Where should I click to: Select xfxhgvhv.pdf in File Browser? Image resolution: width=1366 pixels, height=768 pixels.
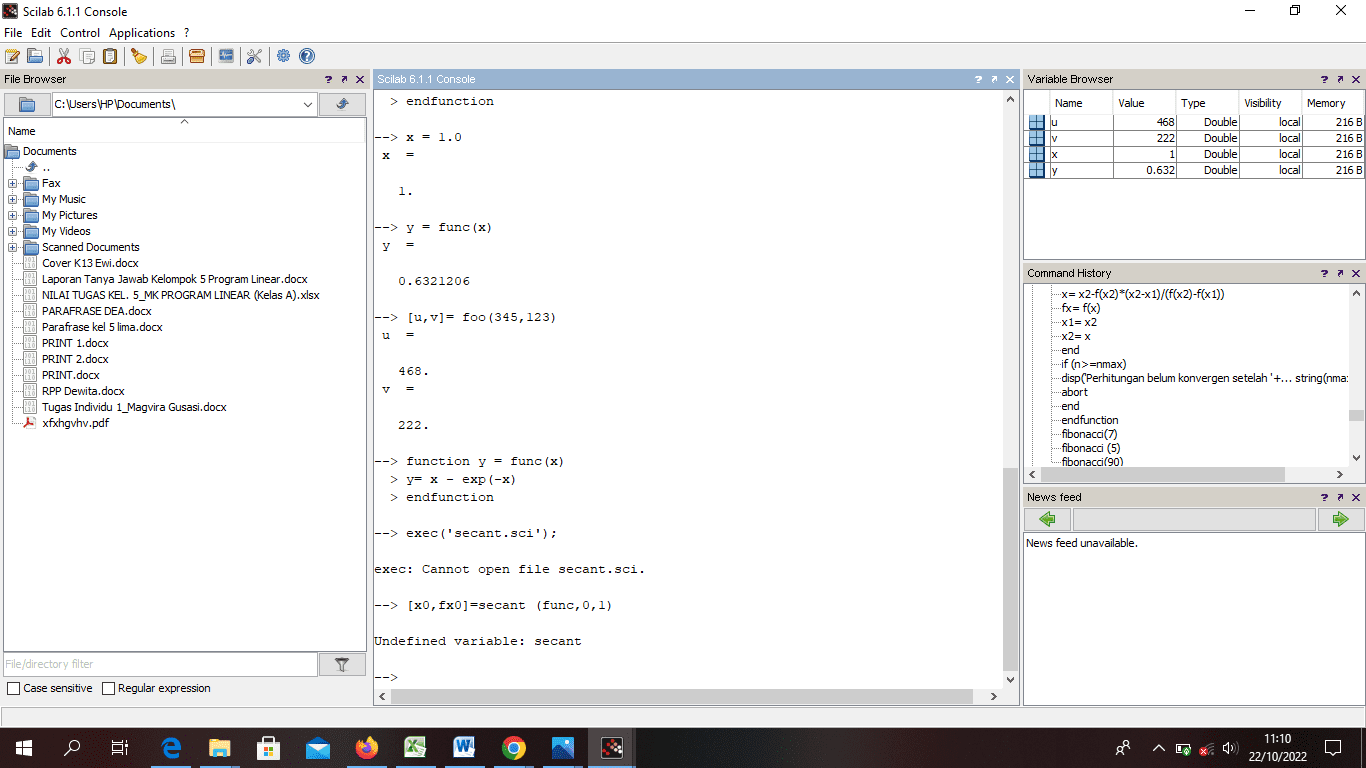[x=75, y=423]
